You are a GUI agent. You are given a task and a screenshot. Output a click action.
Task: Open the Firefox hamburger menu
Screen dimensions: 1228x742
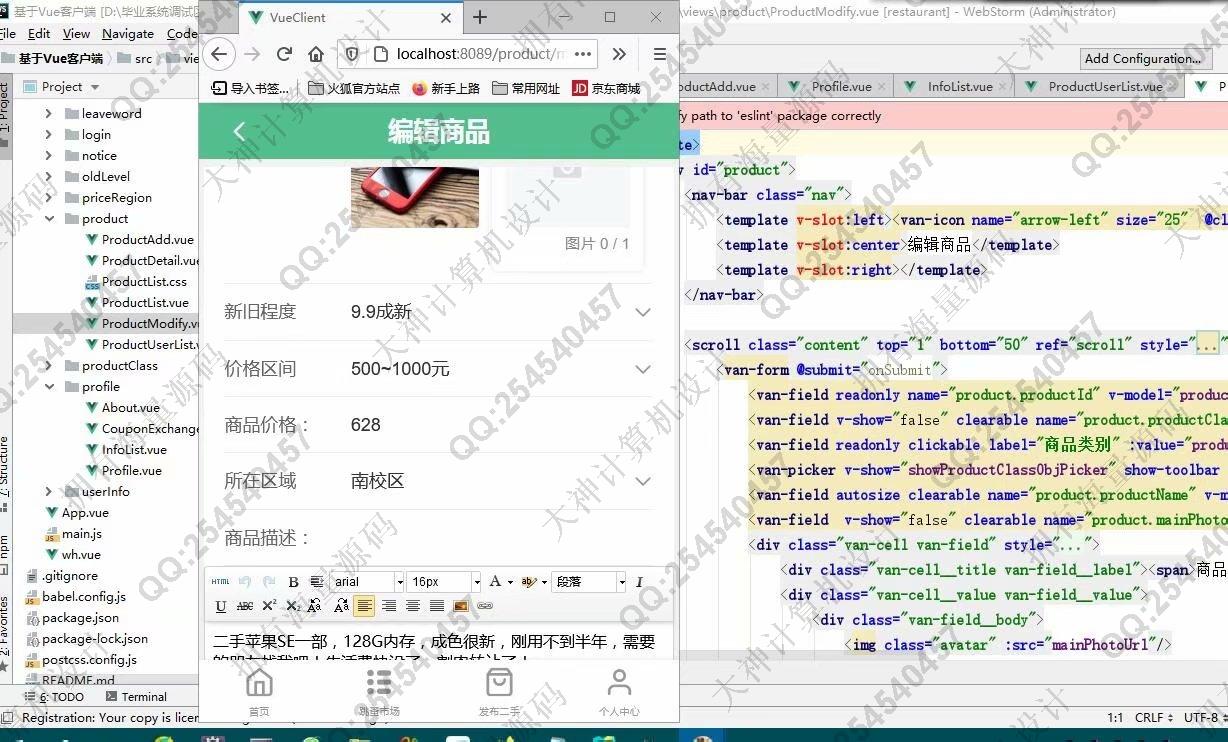(x=660, y=54)
